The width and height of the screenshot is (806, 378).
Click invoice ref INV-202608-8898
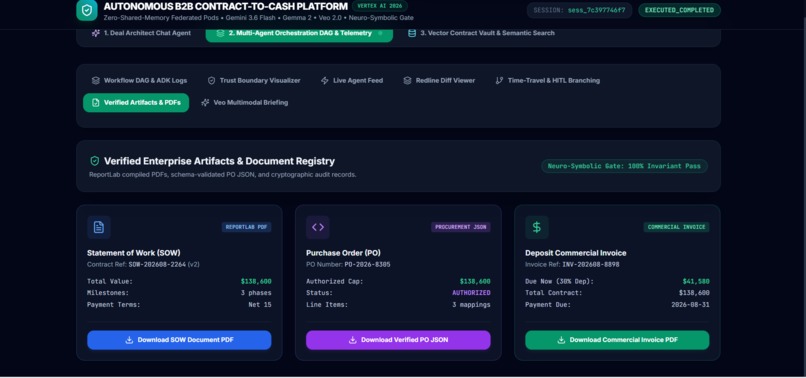[591, 264]
